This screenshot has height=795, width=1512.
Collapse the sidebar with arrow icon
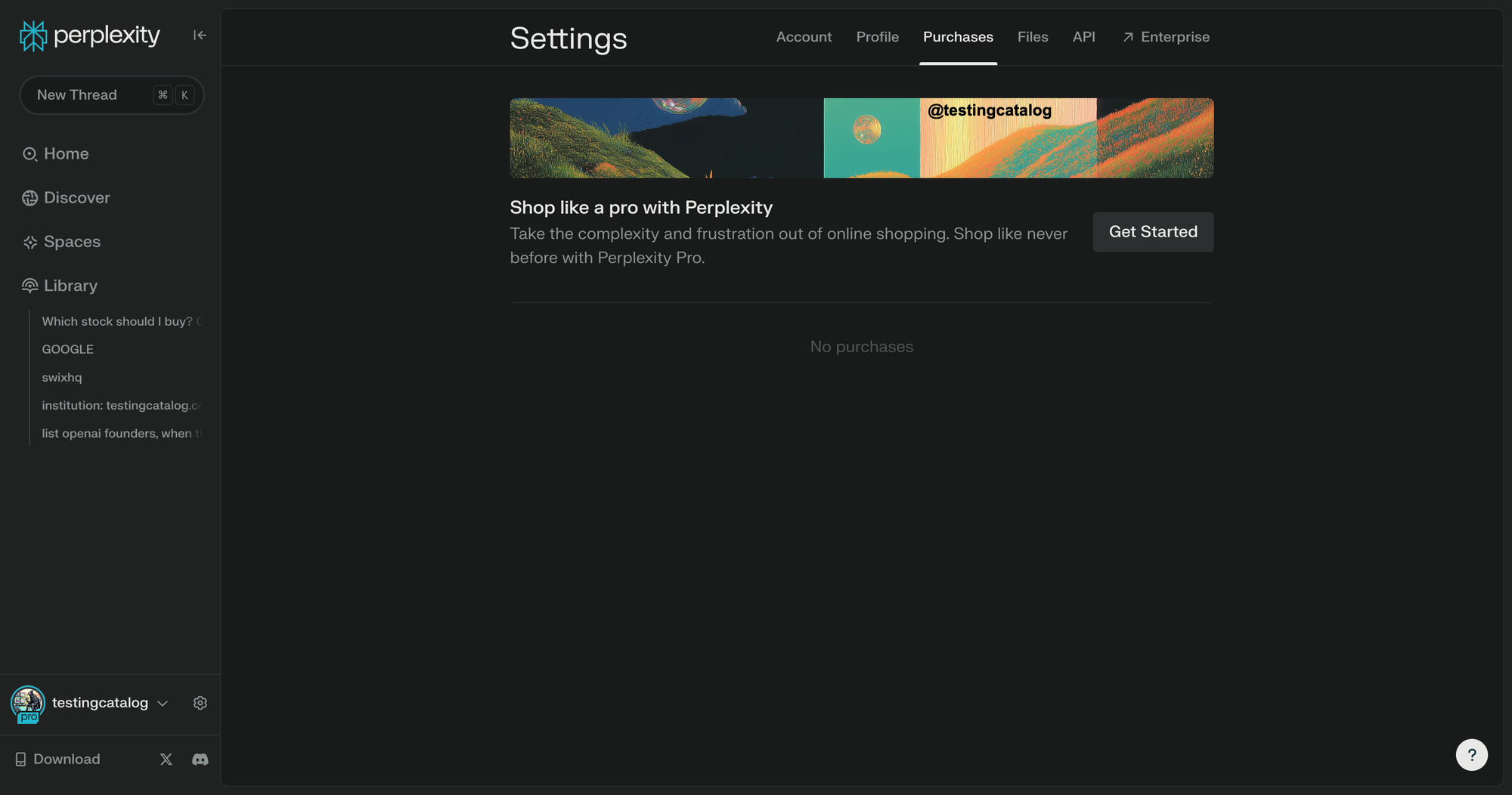tap(200, 36)
